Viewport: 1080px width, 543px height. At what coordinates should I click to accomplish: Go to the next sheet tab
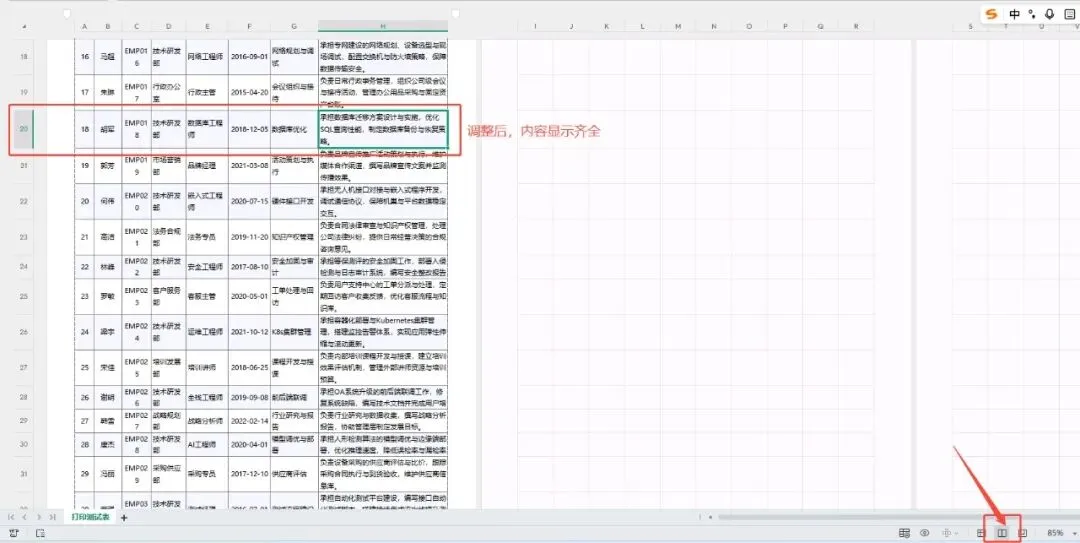point(39,517)
